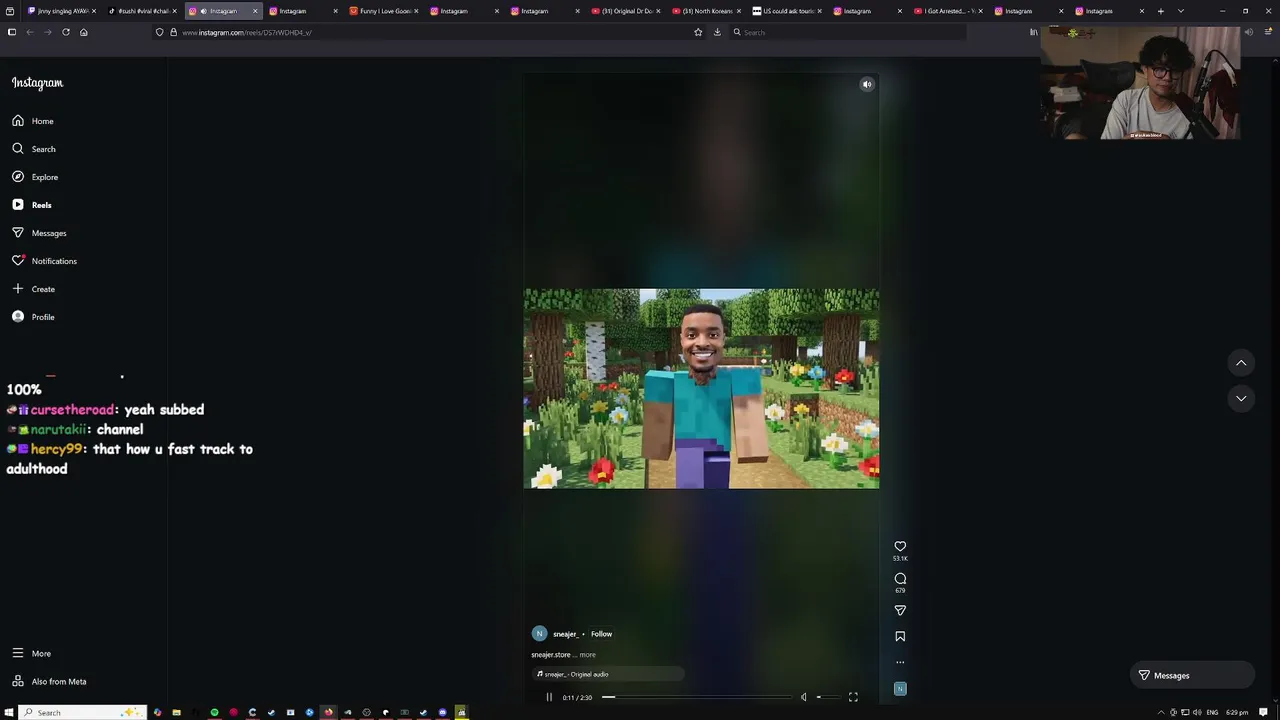
Task: Switch to '(31) Original Dr' YouTube tab
Action: (626, 11)
